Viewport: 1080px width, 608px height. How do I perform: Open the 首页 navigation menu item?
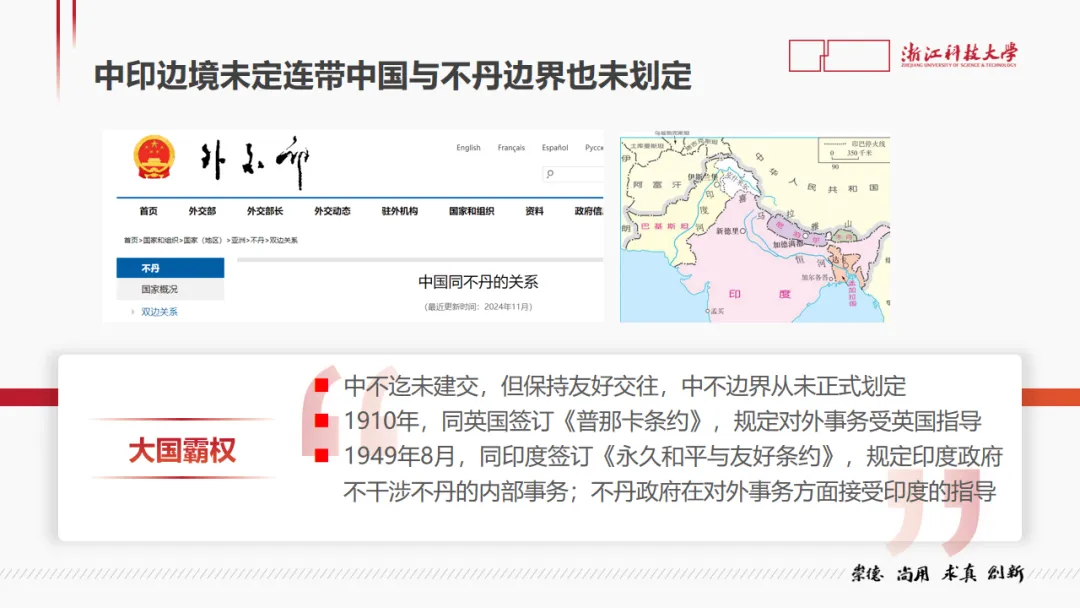point(149,211)
